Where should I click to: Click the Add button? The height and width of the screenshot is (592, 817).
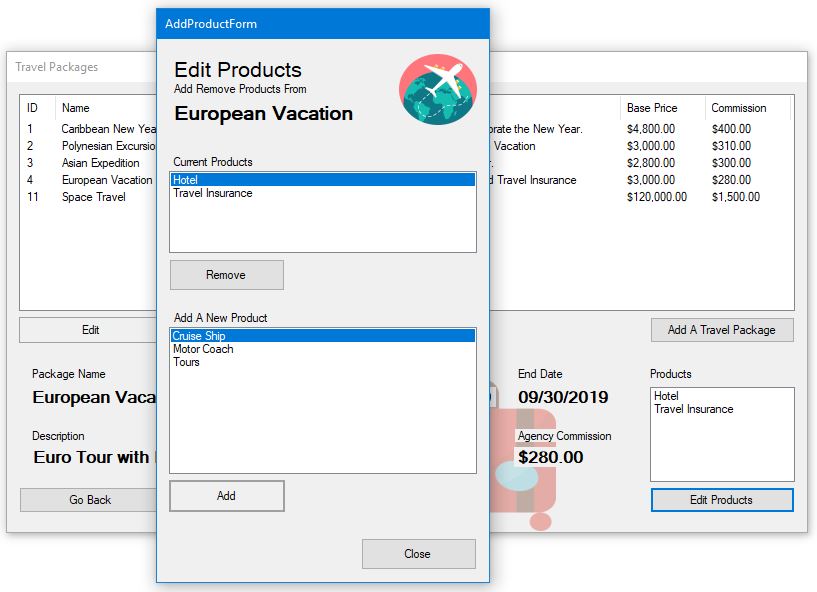click(x=227, y=496)
